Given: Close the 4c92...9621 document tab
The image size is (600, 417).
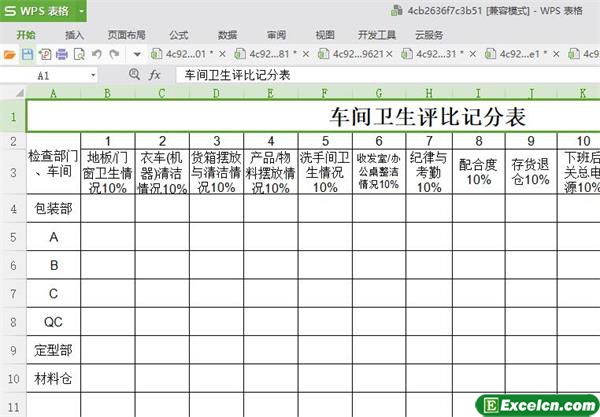Looking at the screenshot, I should coord(389,54).
